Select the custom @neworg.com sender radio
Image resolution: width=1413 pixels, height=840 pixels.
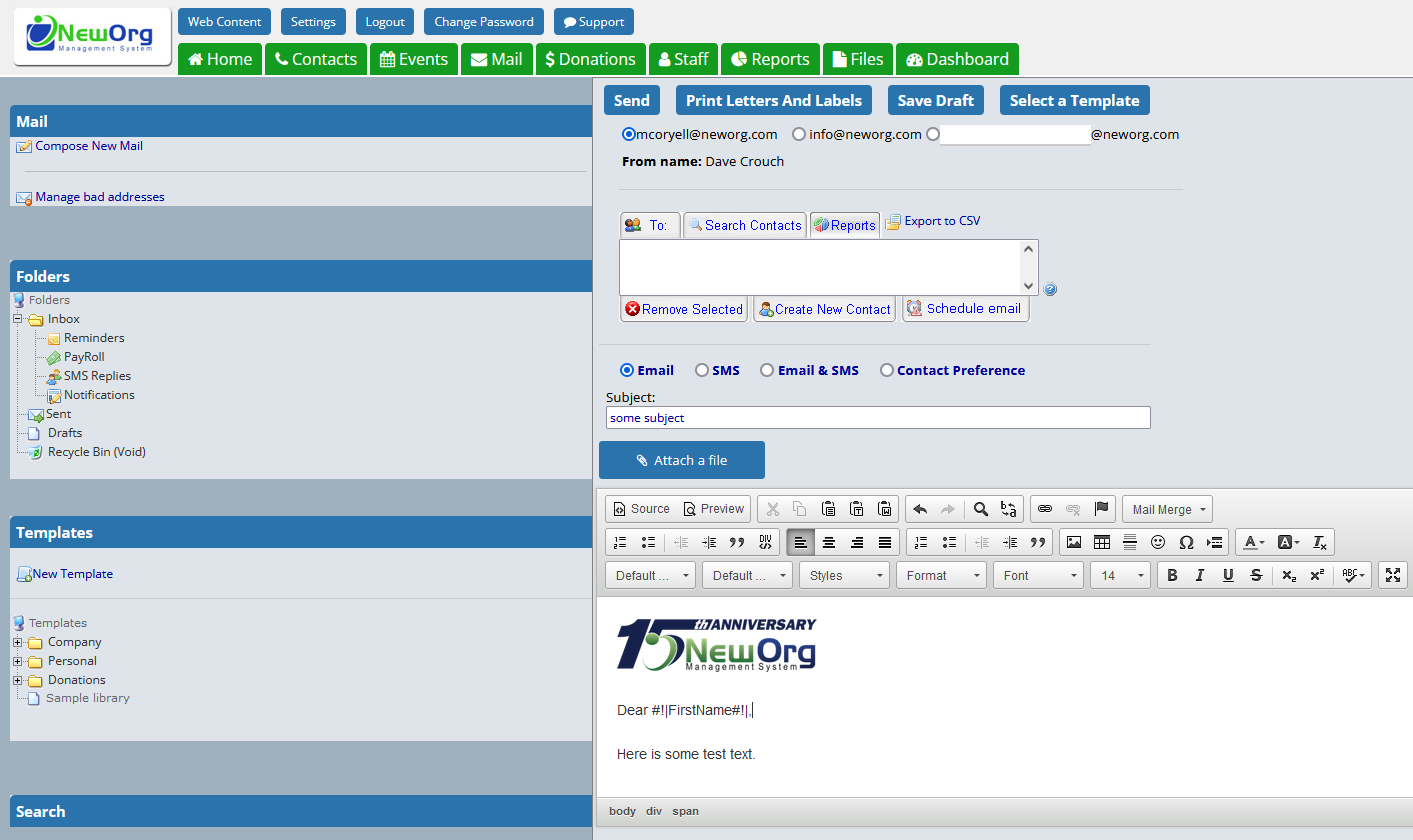click(933, 134)
